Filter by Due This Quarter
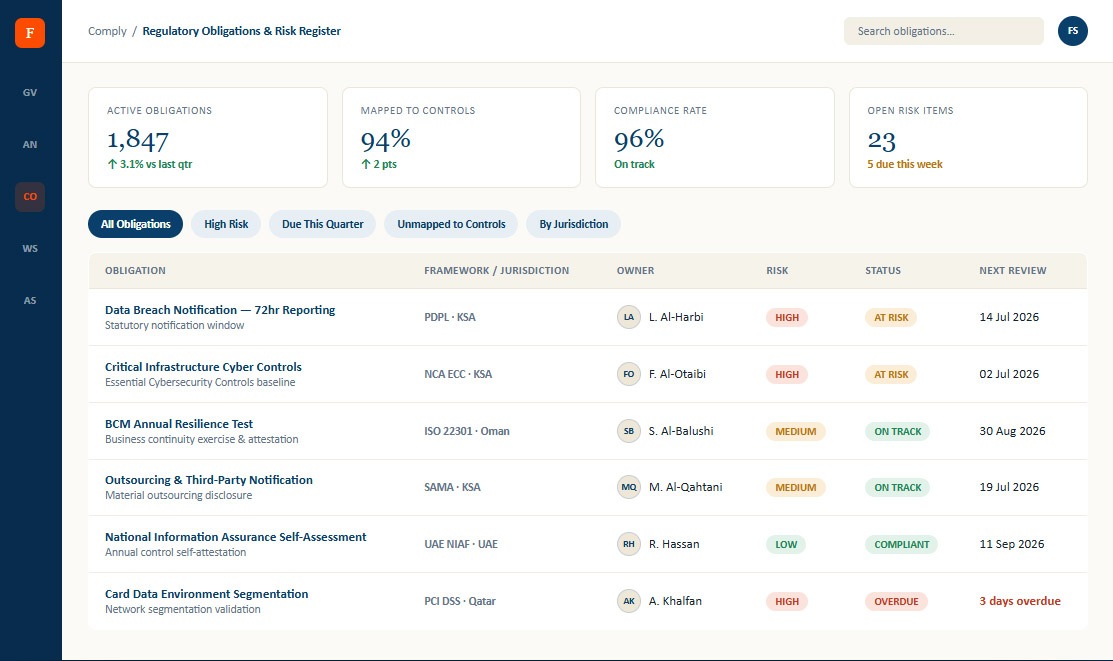Viewport: 1113px width, 661px height. tap(322, 224)
